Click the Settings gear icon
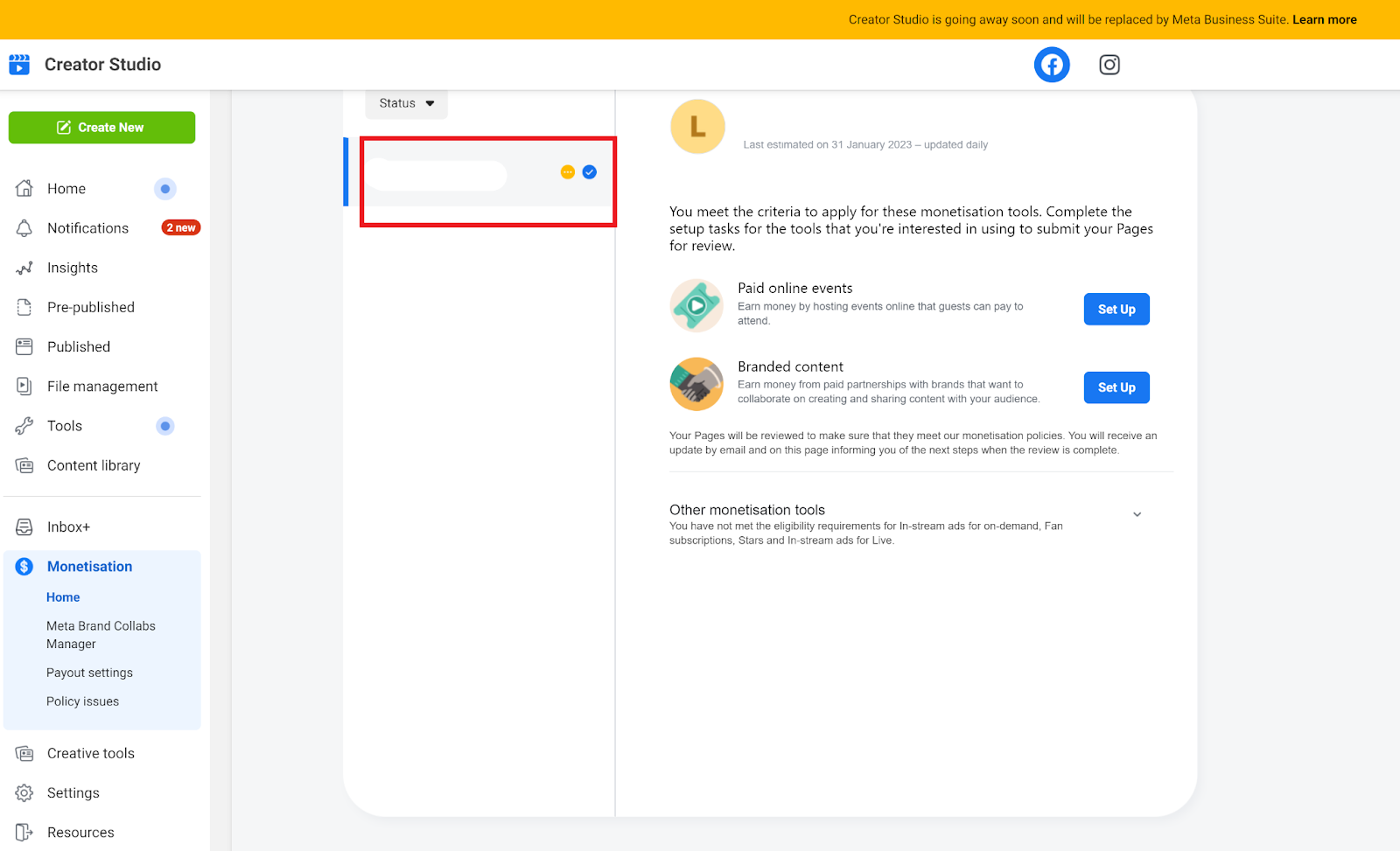Viewport: 1400px width, 851px height. (24, 793)
